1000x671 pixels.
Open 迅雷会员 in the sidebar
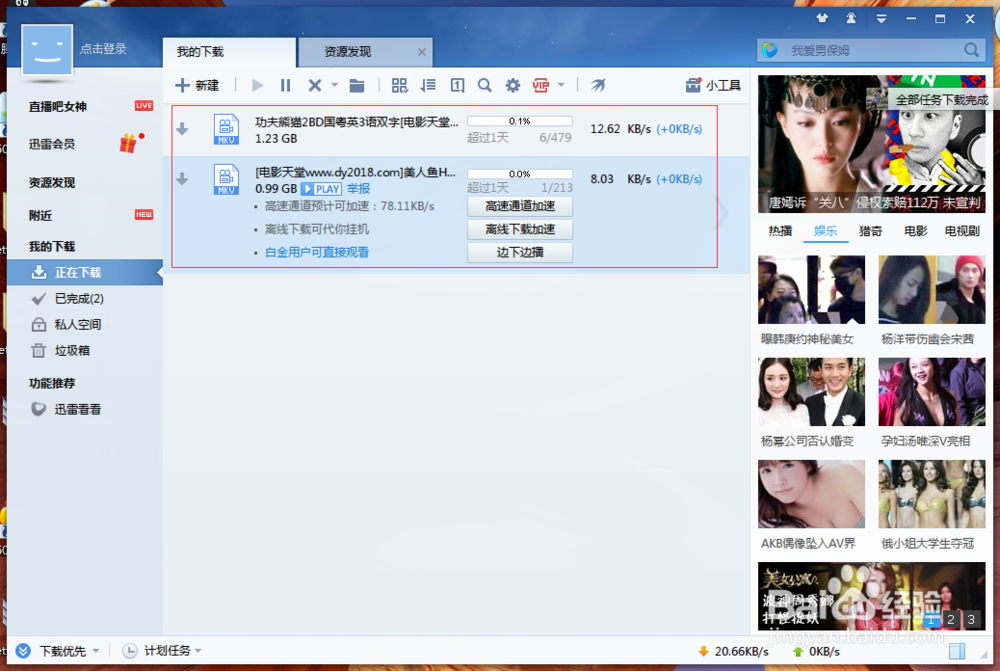point(52,144)
